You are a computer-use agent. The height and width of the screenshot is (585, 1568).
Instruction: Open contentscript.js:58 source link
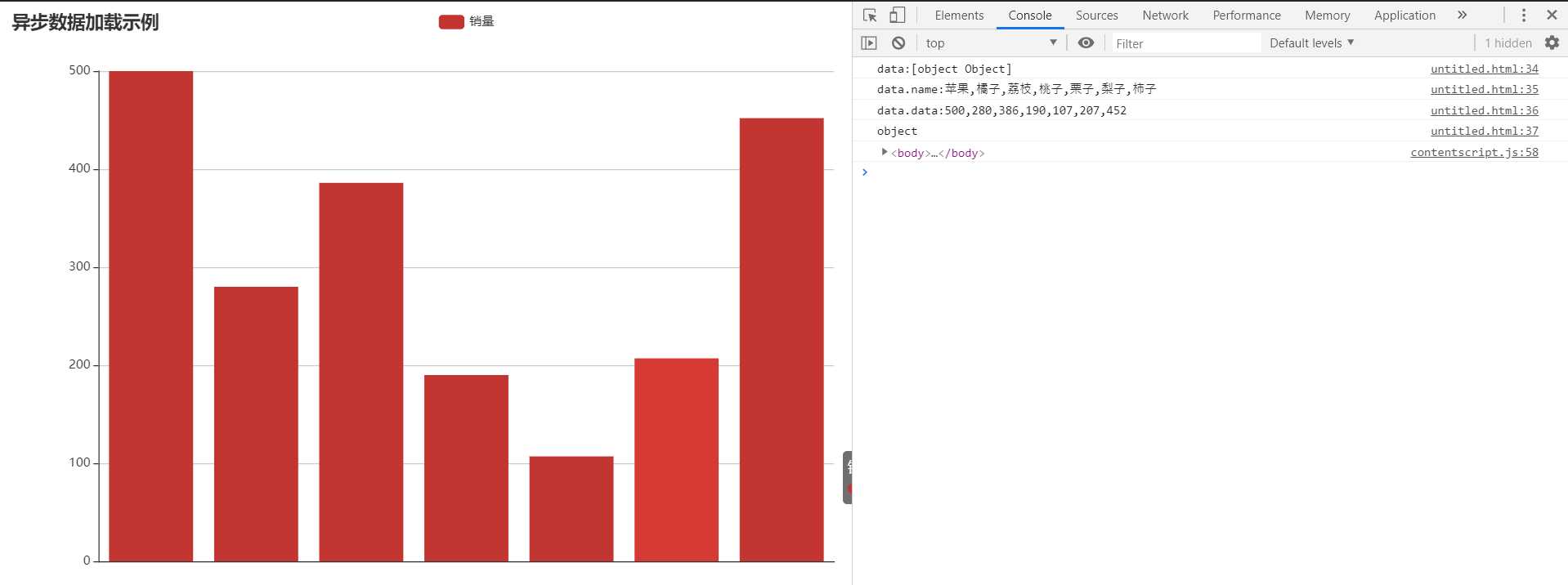(x=1475, y=153)
